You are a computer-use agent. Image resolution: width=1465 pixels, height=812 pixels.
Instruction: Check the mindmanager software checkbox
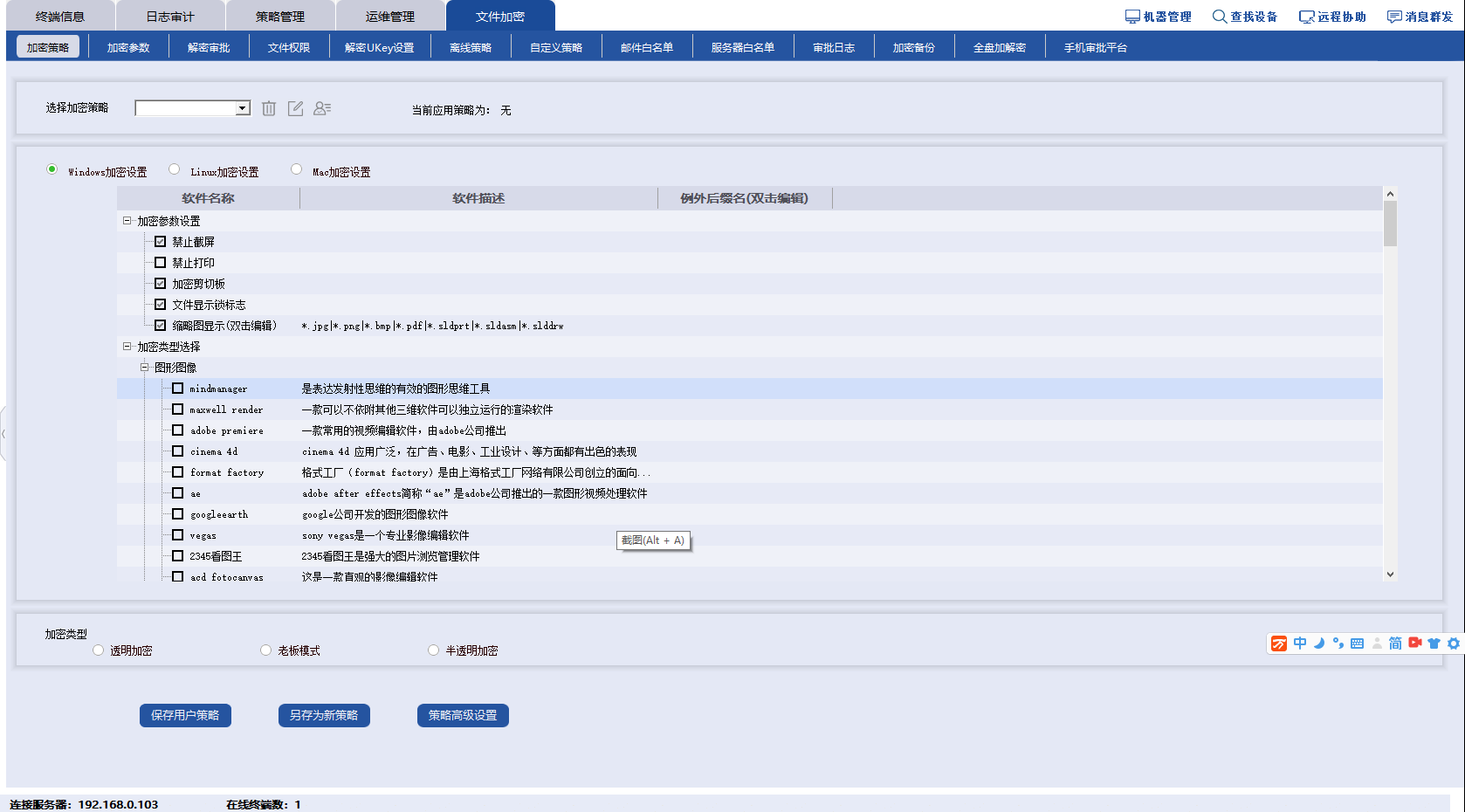(x=177, y=389)
